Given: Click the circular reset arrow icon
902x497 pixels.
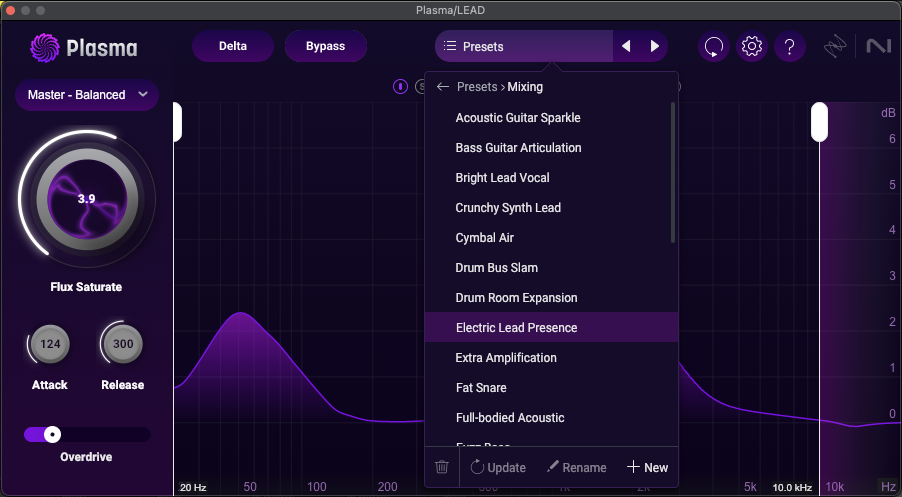Looking at the screenshot, I should tap(714, 47).
